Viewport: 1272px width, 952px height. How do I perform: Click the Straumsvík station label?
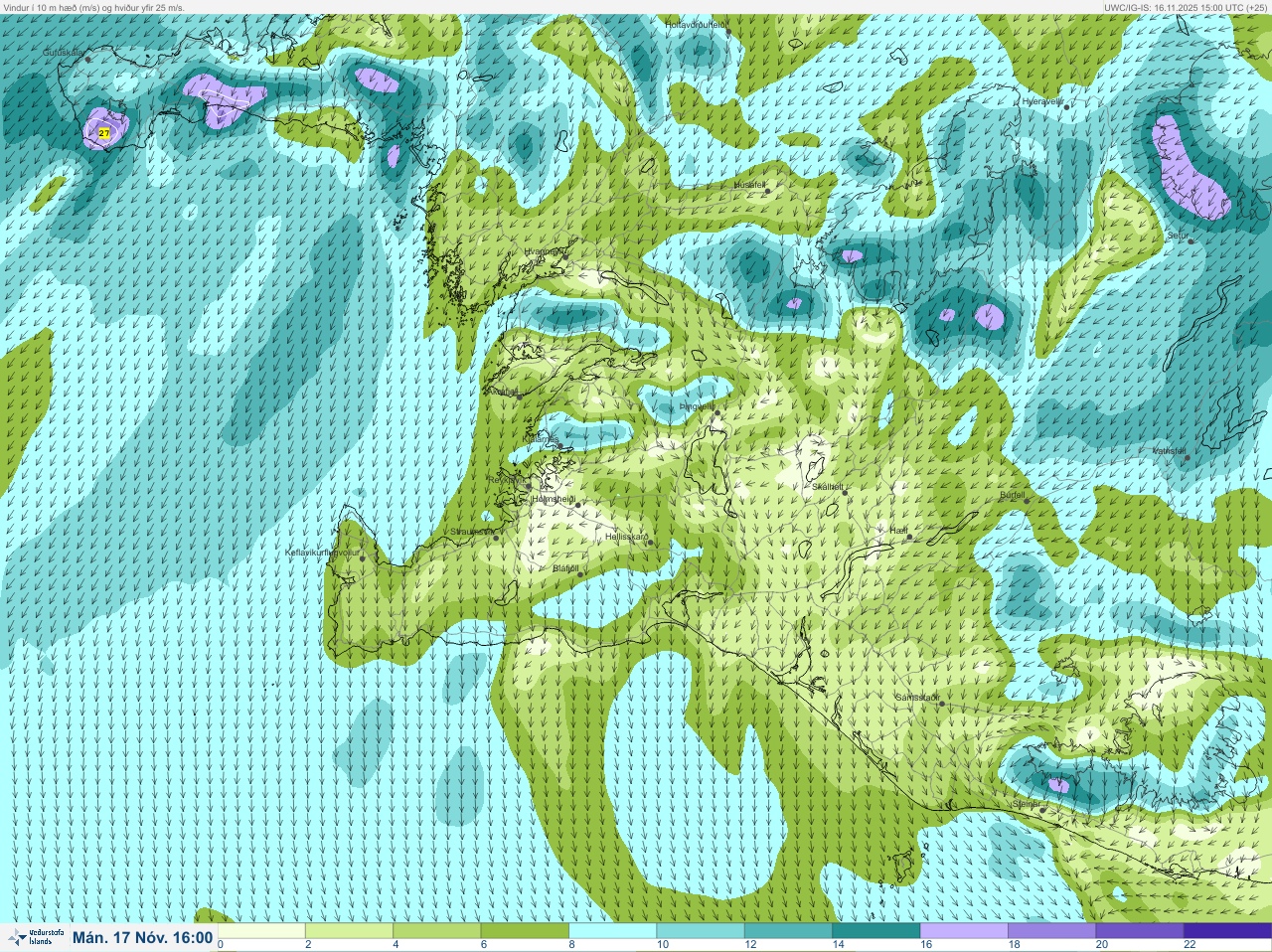coord(472,532)
